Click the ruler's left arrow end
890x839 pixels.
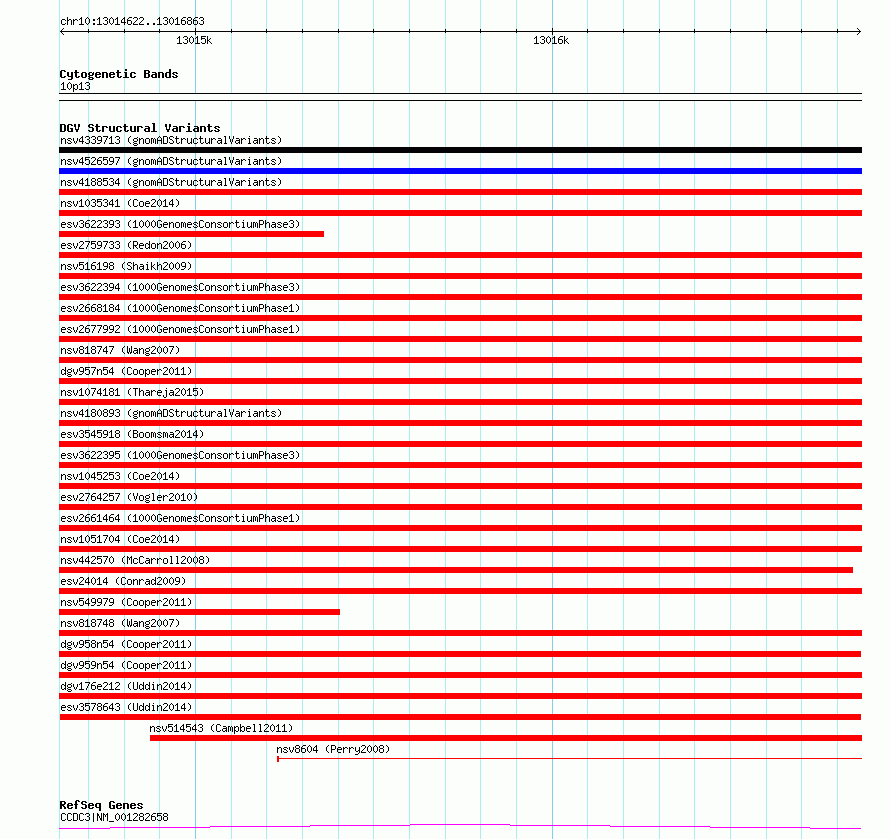pos(62,32)
